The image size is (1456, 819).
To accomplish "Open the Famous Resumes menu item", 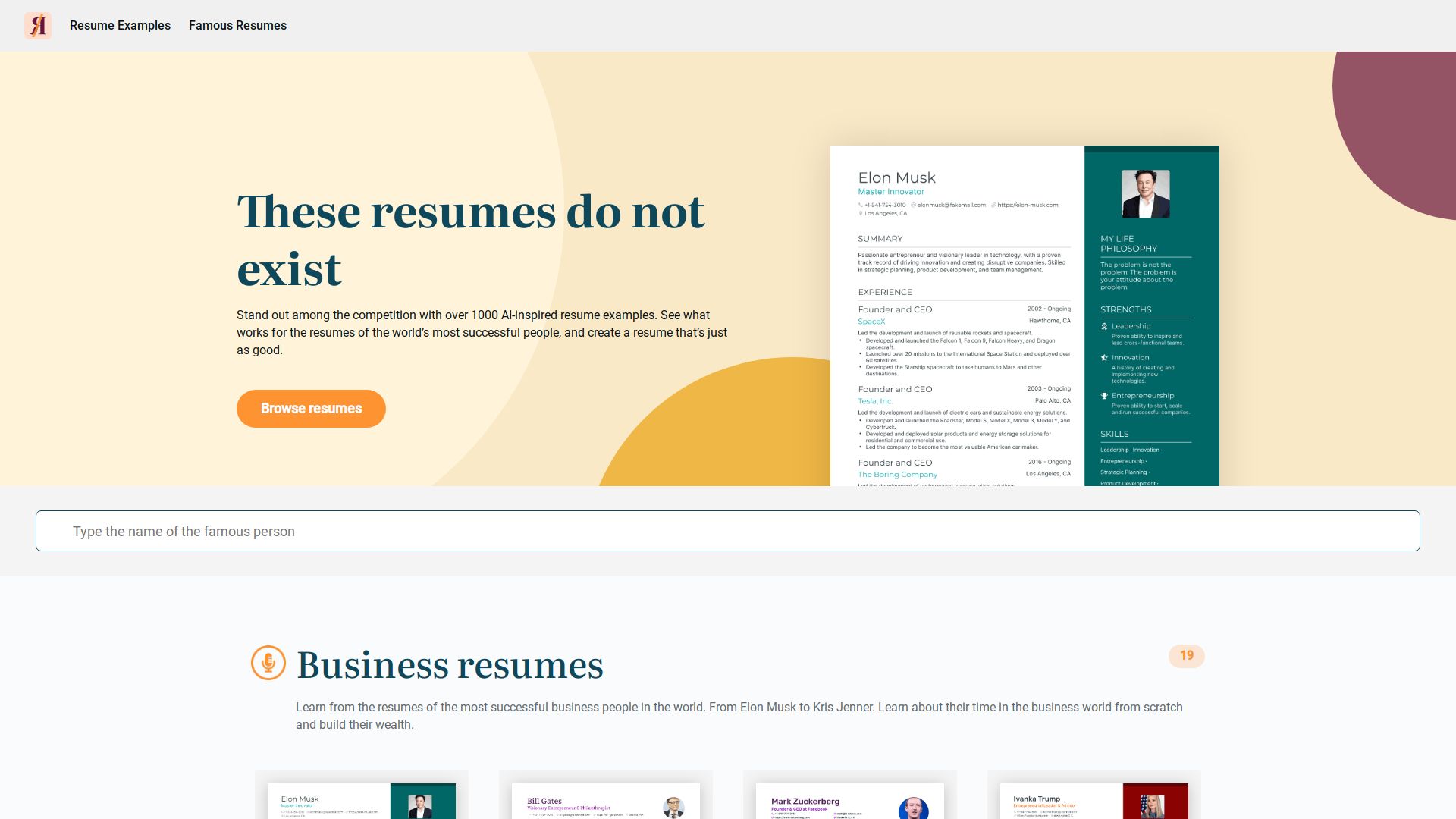I will pyautogui.click(x=237, y=26).
